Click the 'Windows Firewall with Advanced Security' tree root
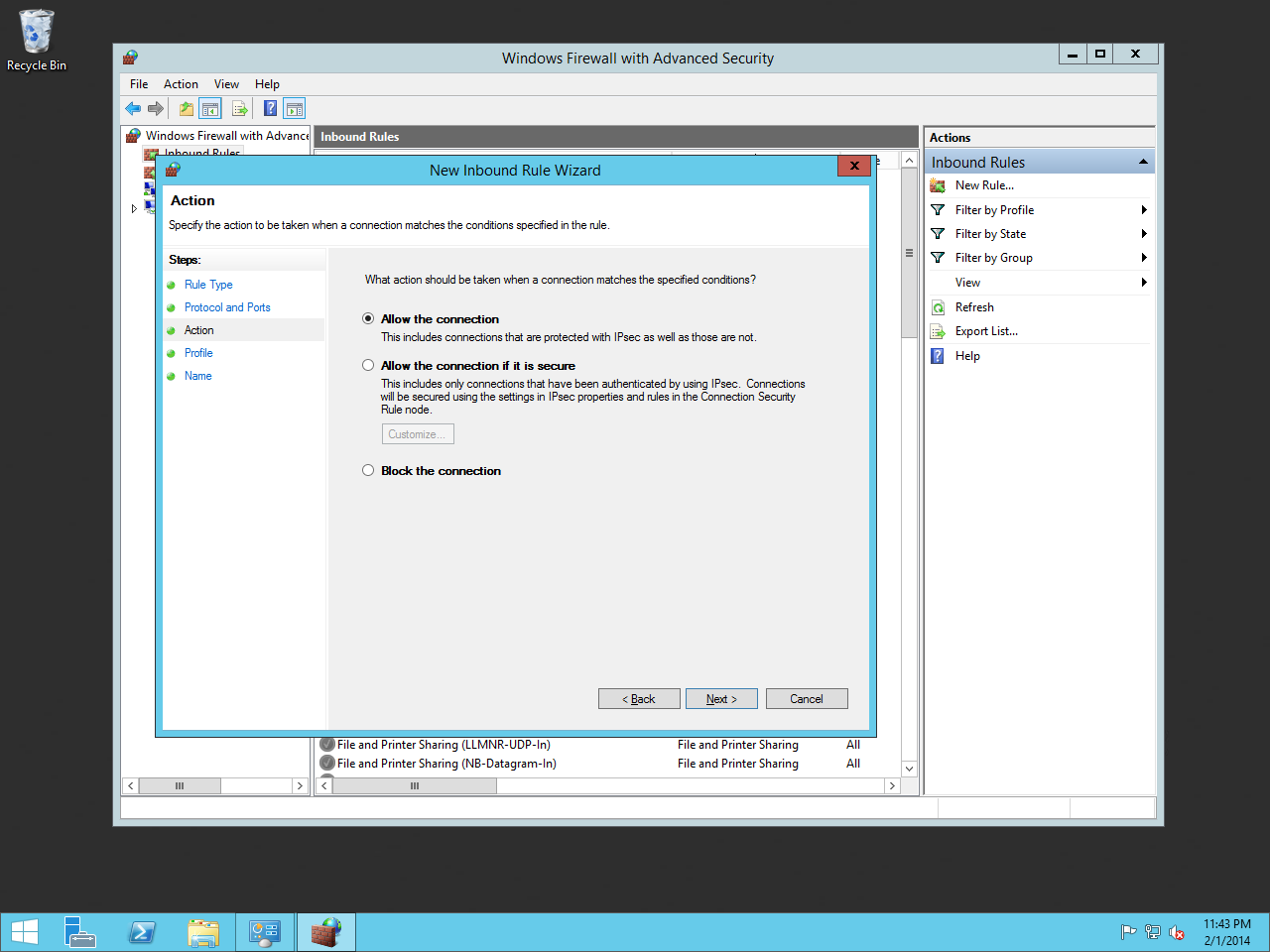This screenshot has height=952, width=1270. pos(227,136)
